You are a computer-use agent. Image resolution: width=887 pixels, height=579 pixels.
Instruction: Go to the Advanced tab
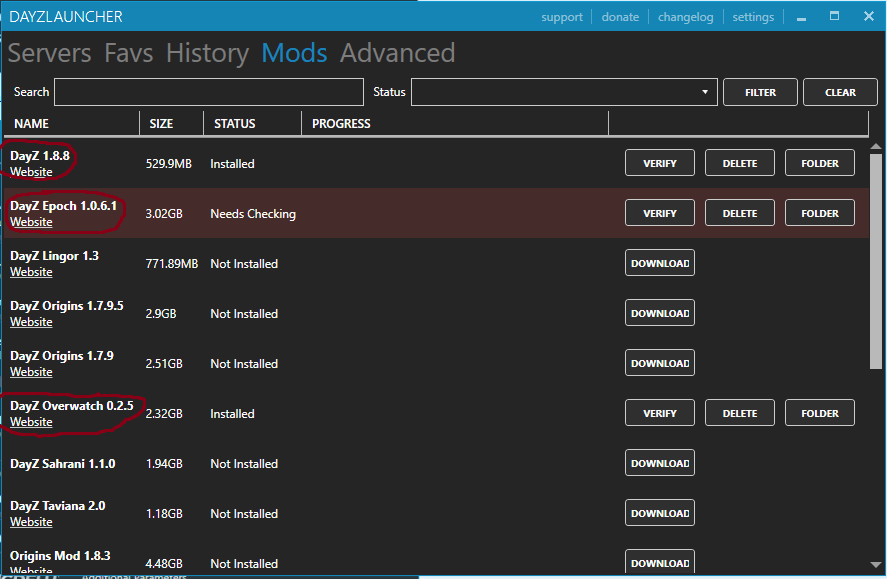pyautogui.click(x=397, y=53)
